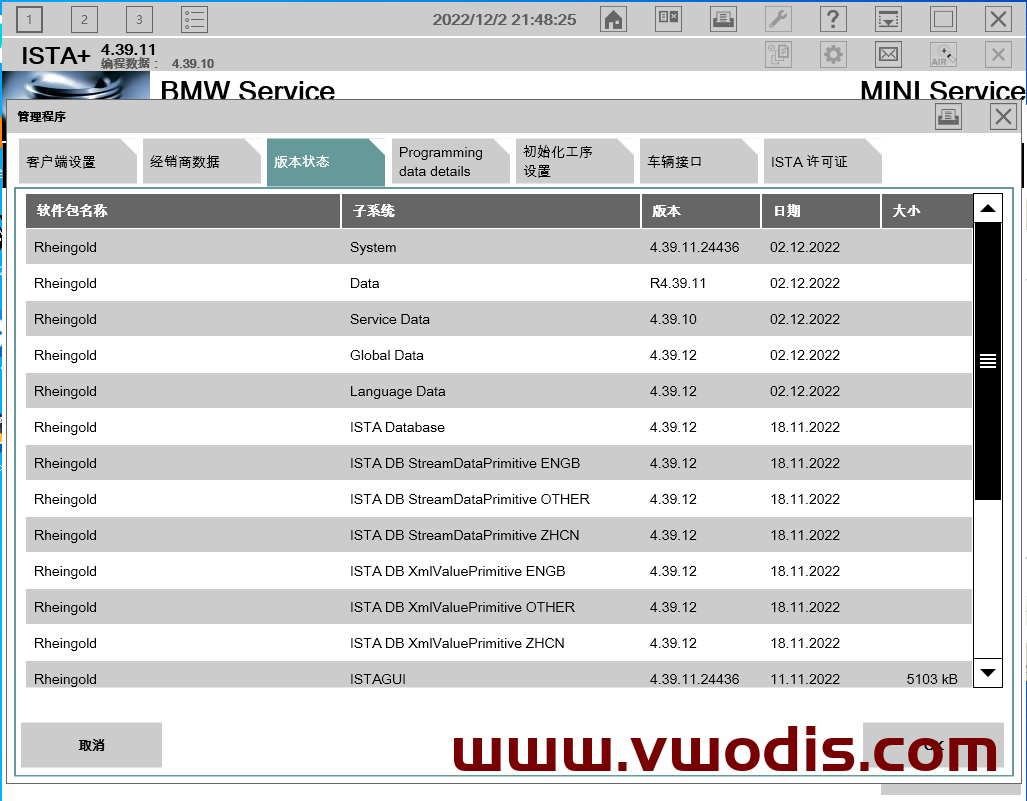Switch to the 客户端设置 tab

(77, 161)
